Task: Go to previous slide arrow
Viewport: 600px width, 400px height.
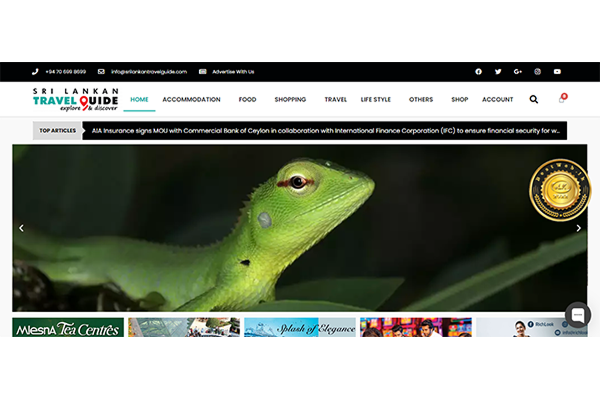Action: (22, 228)
